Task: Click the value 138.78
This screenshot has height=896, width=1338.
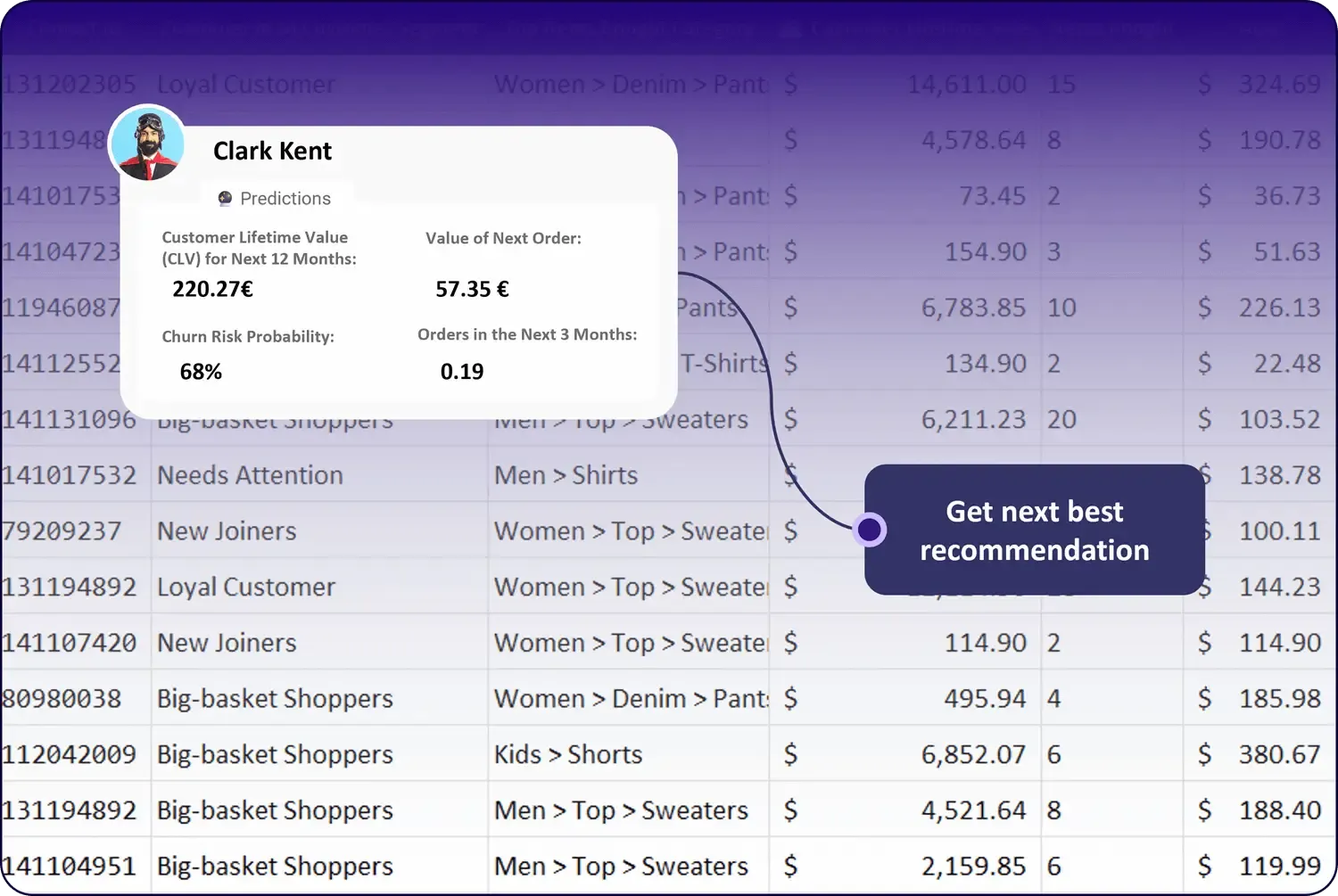Action: 1280,475
